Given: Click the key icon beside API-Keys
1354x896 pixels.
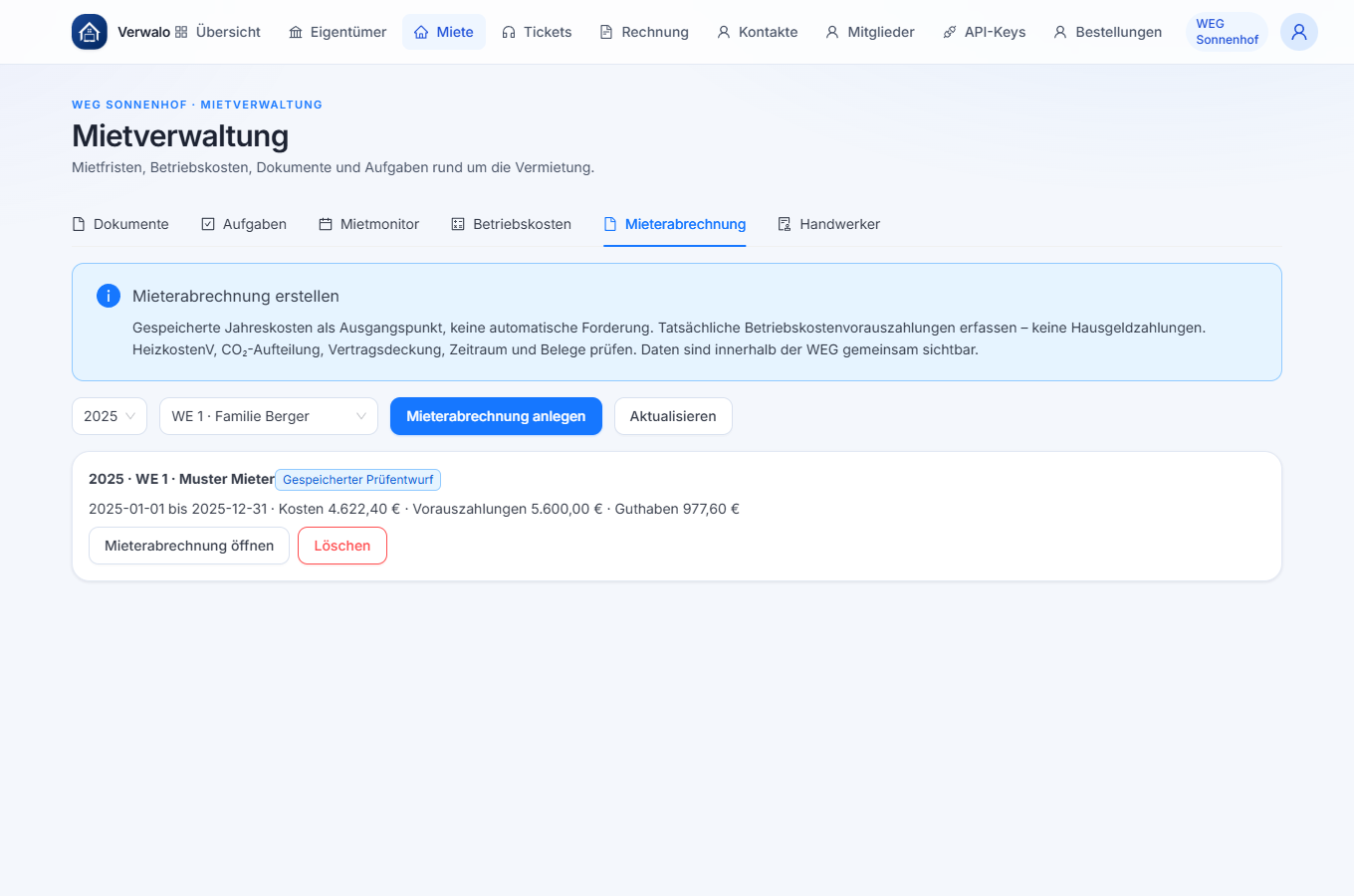Looking at the screenshot, I should (x=950, y=32).
